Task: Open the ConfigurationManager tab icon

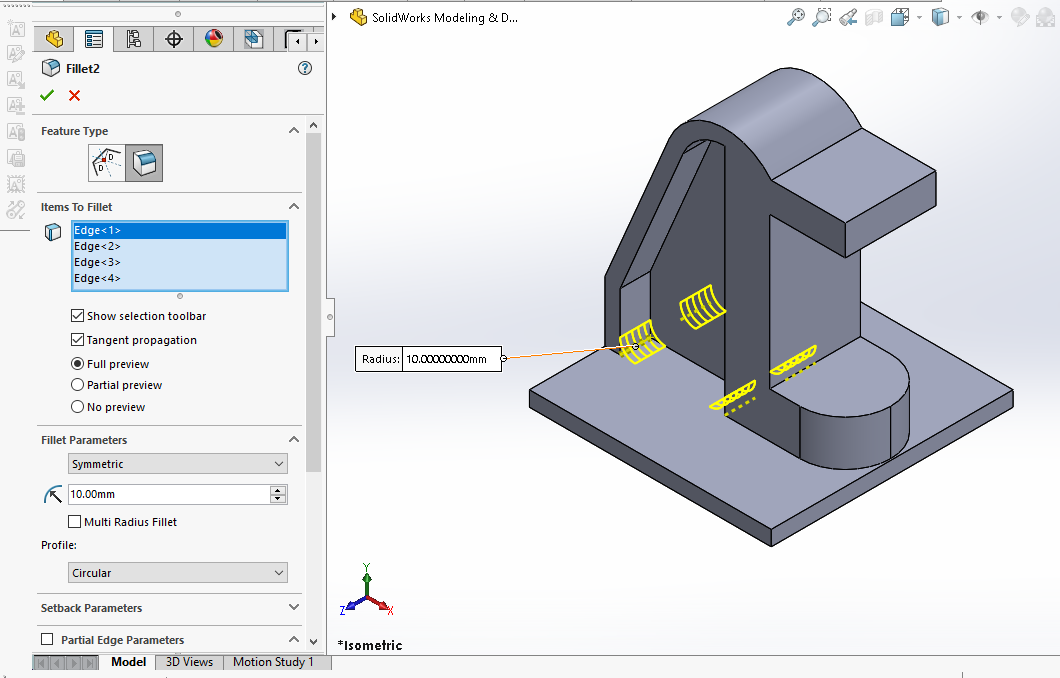Action: coord(133,39)
